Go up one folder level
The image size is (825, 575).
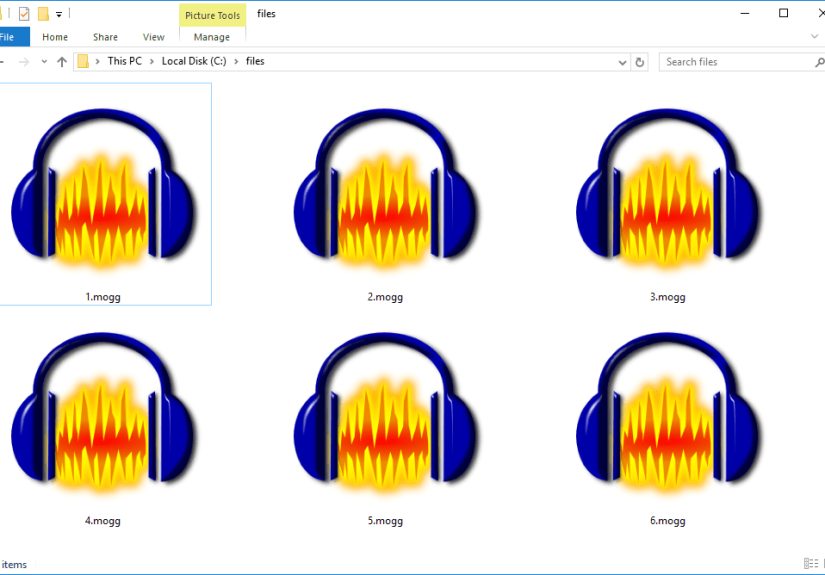(62, 62)
